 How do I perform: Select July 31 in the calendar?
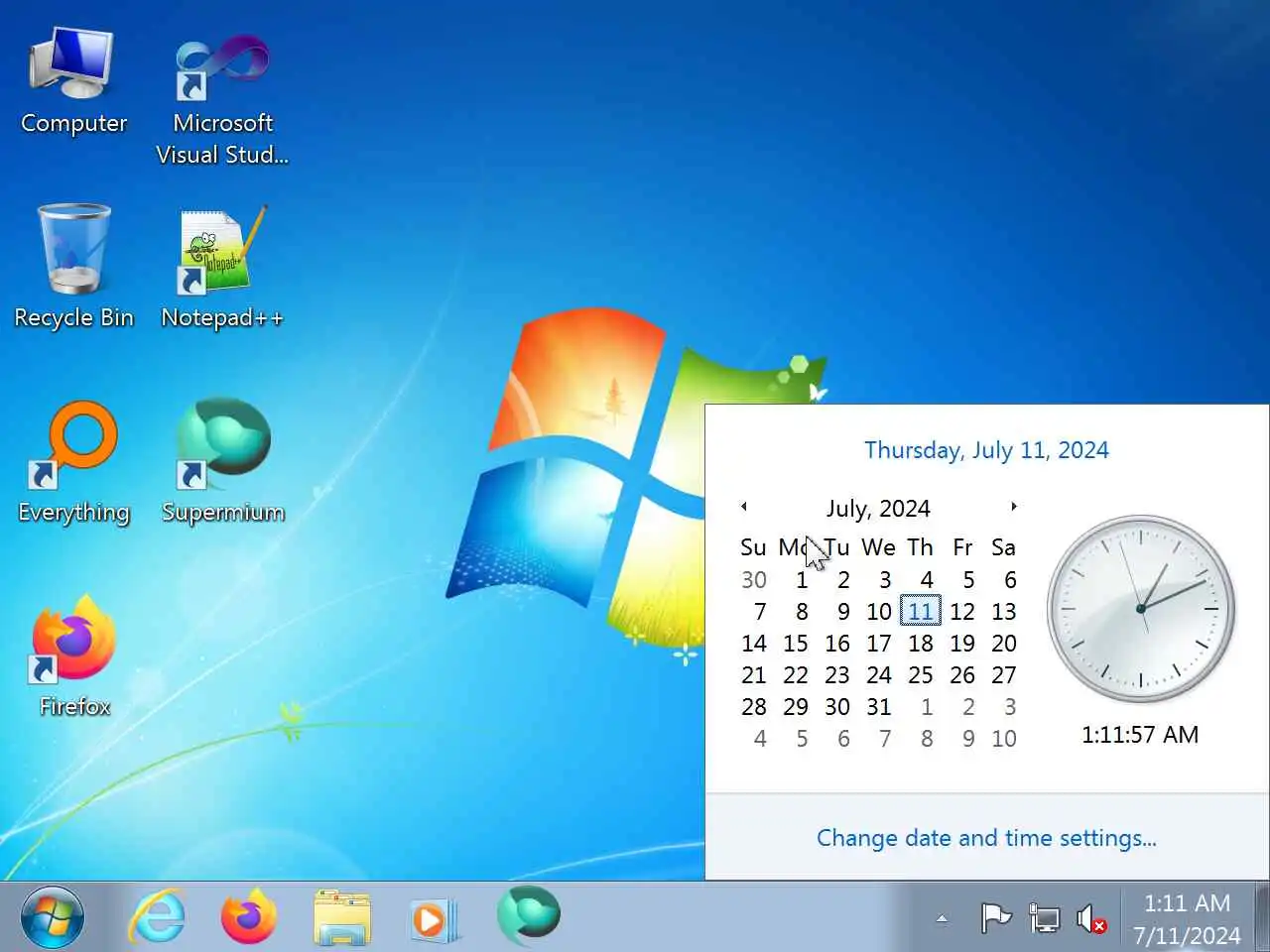click(879, 707)
